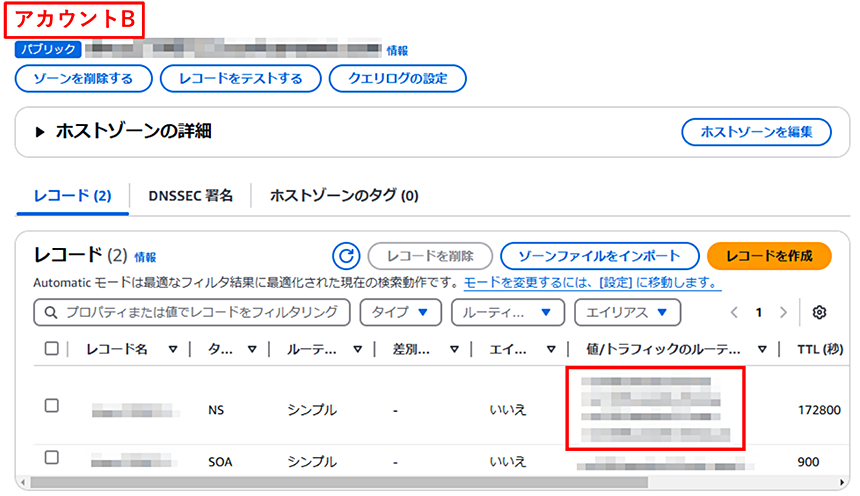Click レコードを作成 button
Screen dimensions: 860x496
click(769, 255)
